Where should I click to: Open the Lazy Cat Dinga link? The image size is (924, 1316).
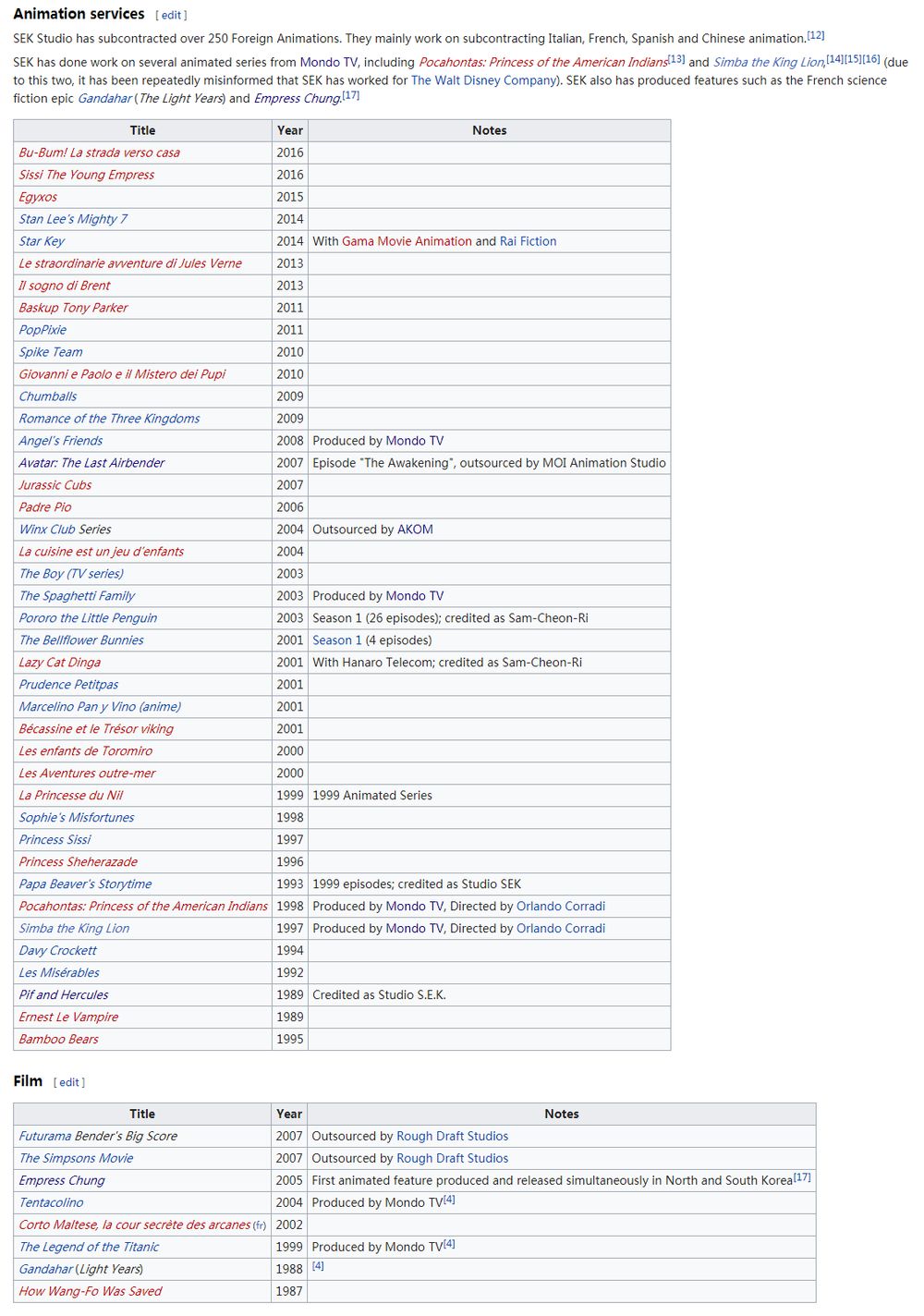click(x=60, y=663)
